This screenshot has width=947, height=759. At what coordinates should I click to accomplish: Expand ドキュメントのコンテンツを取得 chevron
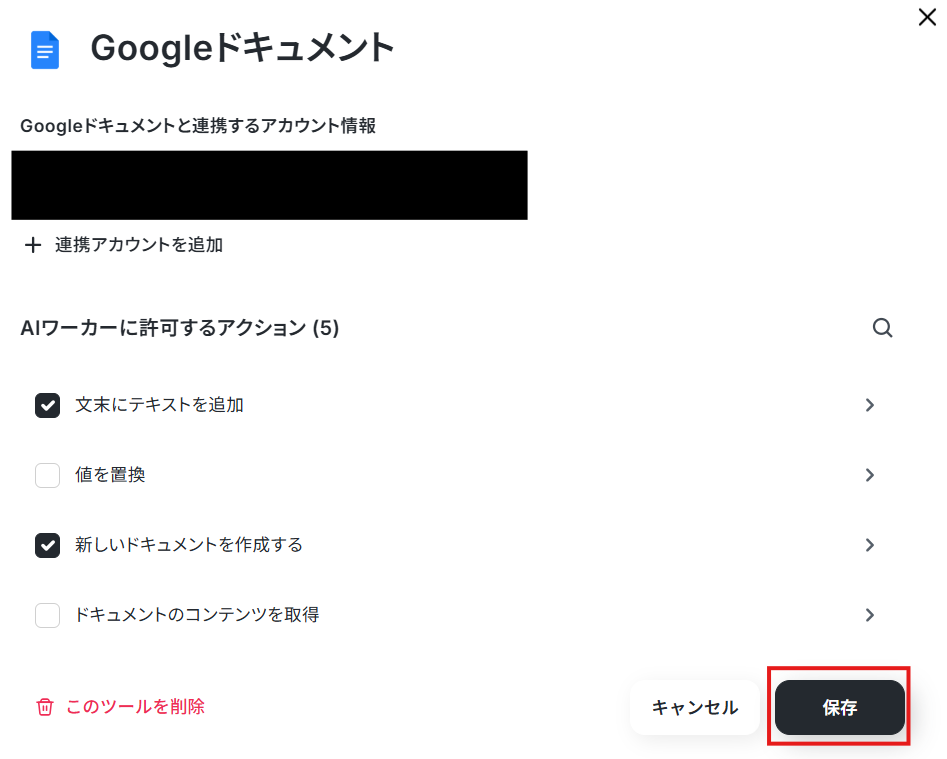coord(870,615)
